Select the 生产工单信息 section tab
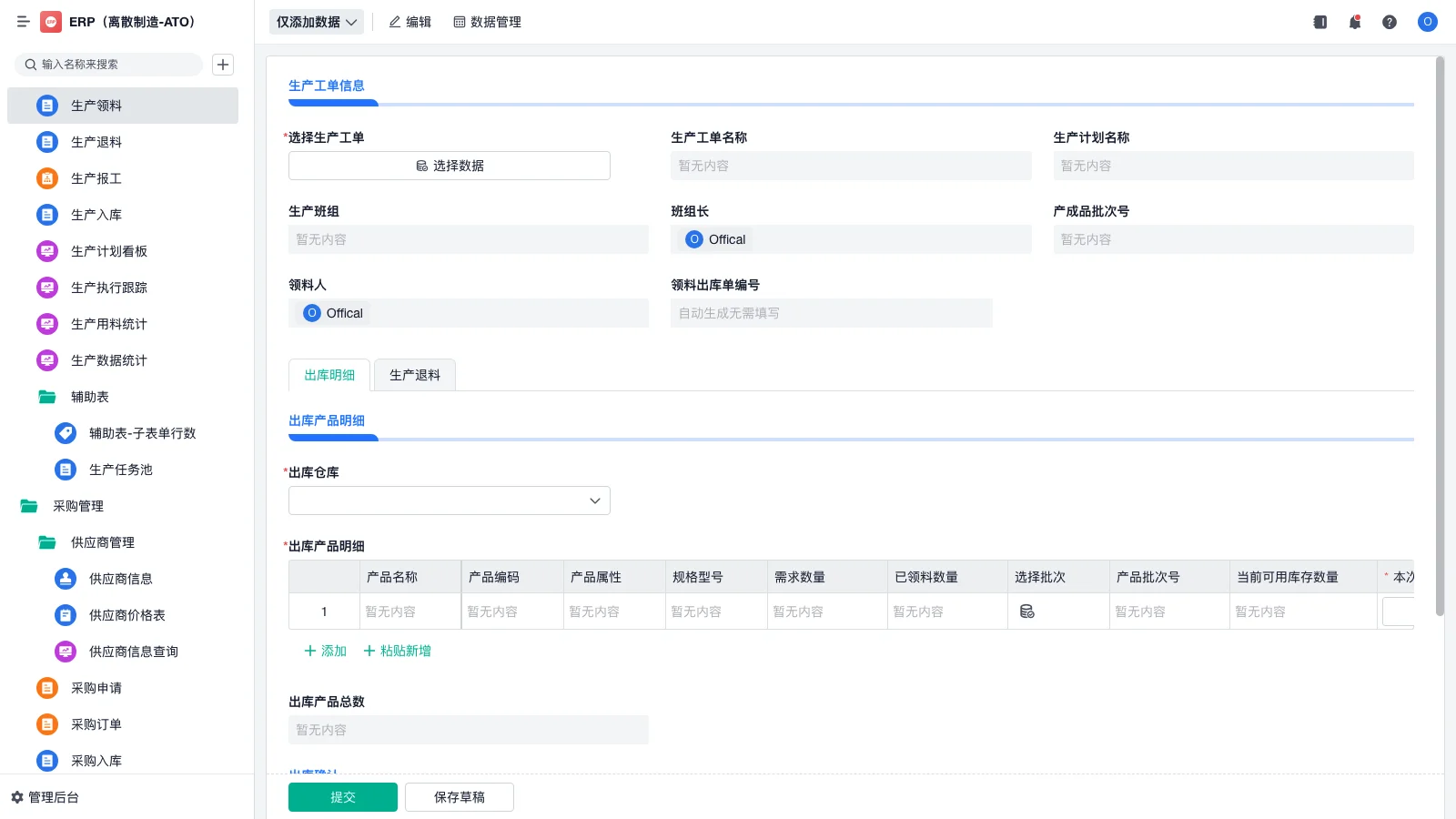 click(x=327, y=86)
